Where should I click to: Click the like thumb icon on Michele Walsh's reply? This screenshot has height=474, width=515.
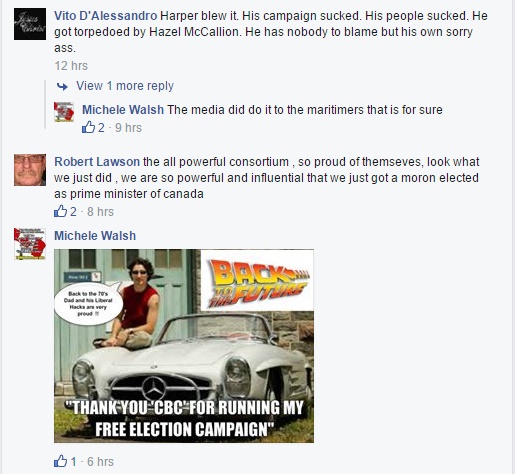pyautogui.click(x=88, y=127)
